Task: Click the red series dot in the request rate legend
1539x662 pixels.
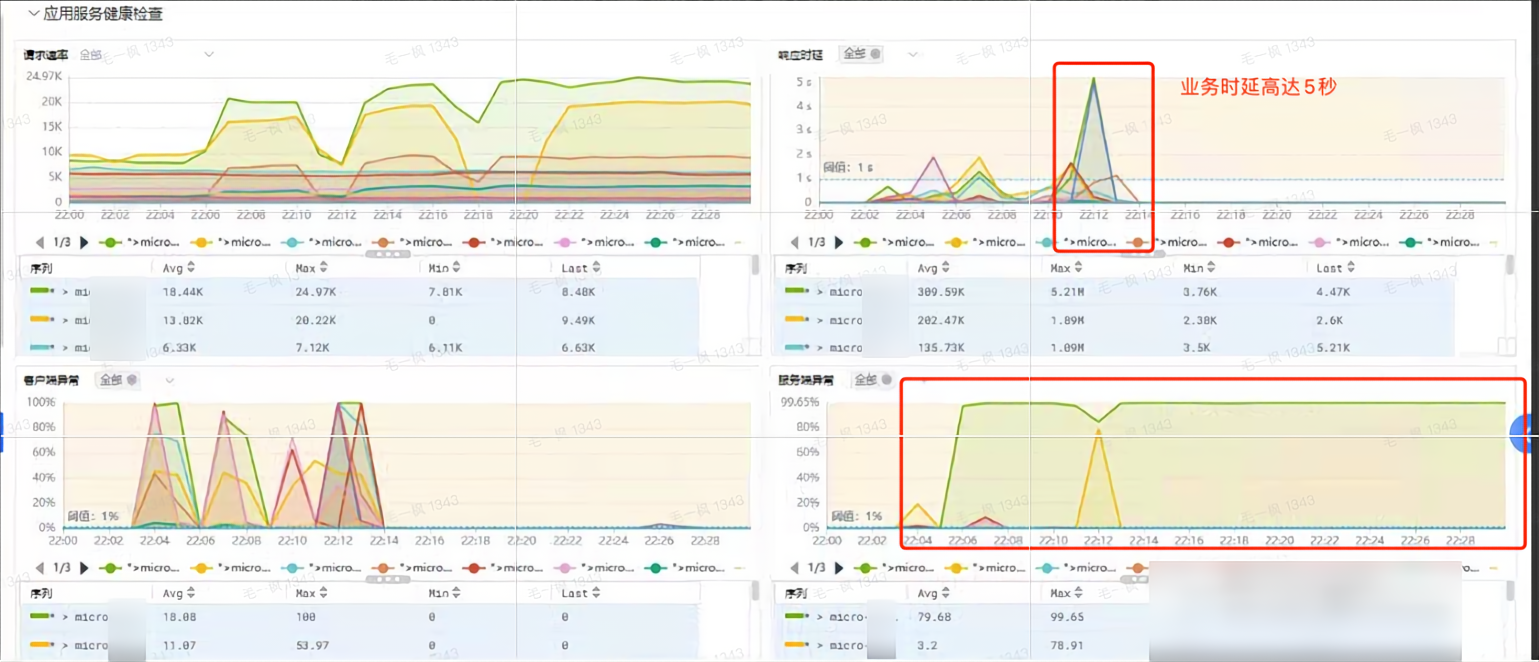Action: (472, 242)
